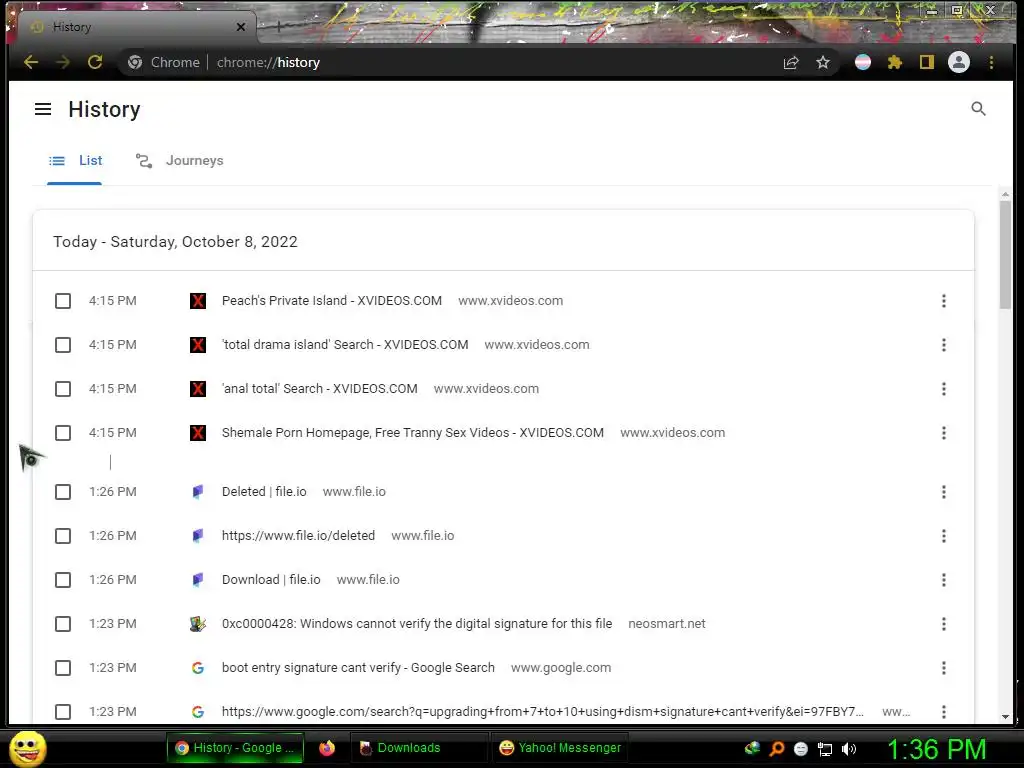The height and width of the screenshot is (768, 1024).
Task: Switch to the List tab
Action: [x=75, y=161]
